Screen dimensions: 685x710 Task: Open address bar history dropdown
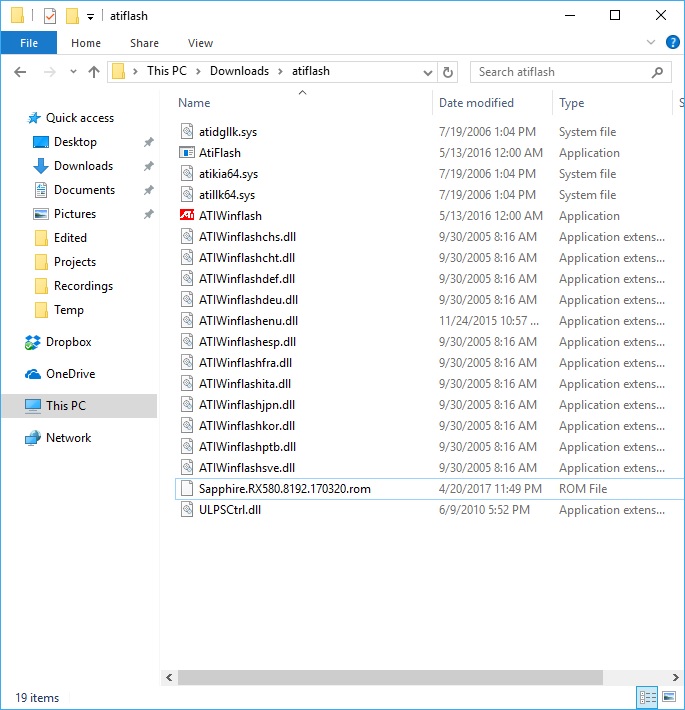tap(428, 72)
